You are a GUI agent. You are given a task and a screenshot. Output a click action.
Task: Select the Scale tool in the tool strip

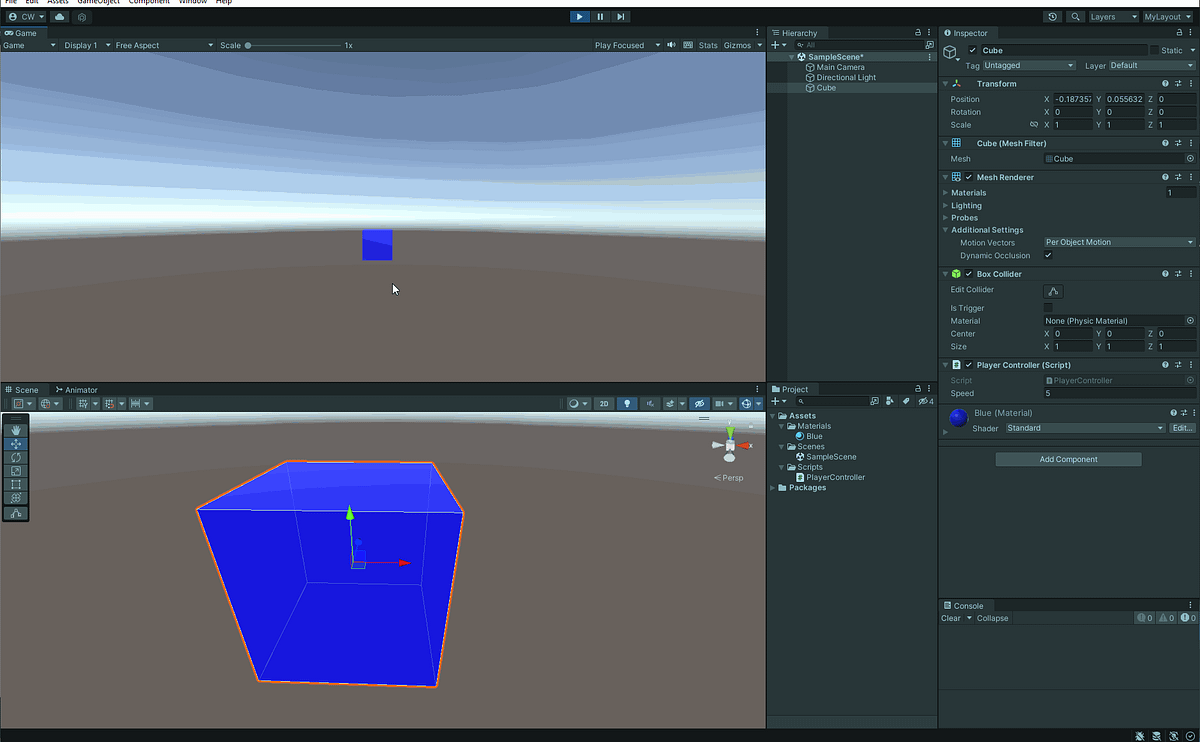tap(16, 470)
